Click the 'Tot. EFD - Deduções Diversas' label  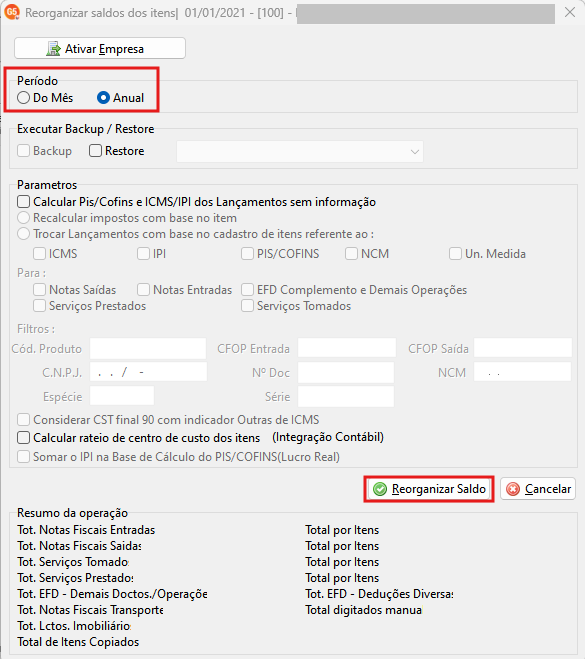pos(379,593)
